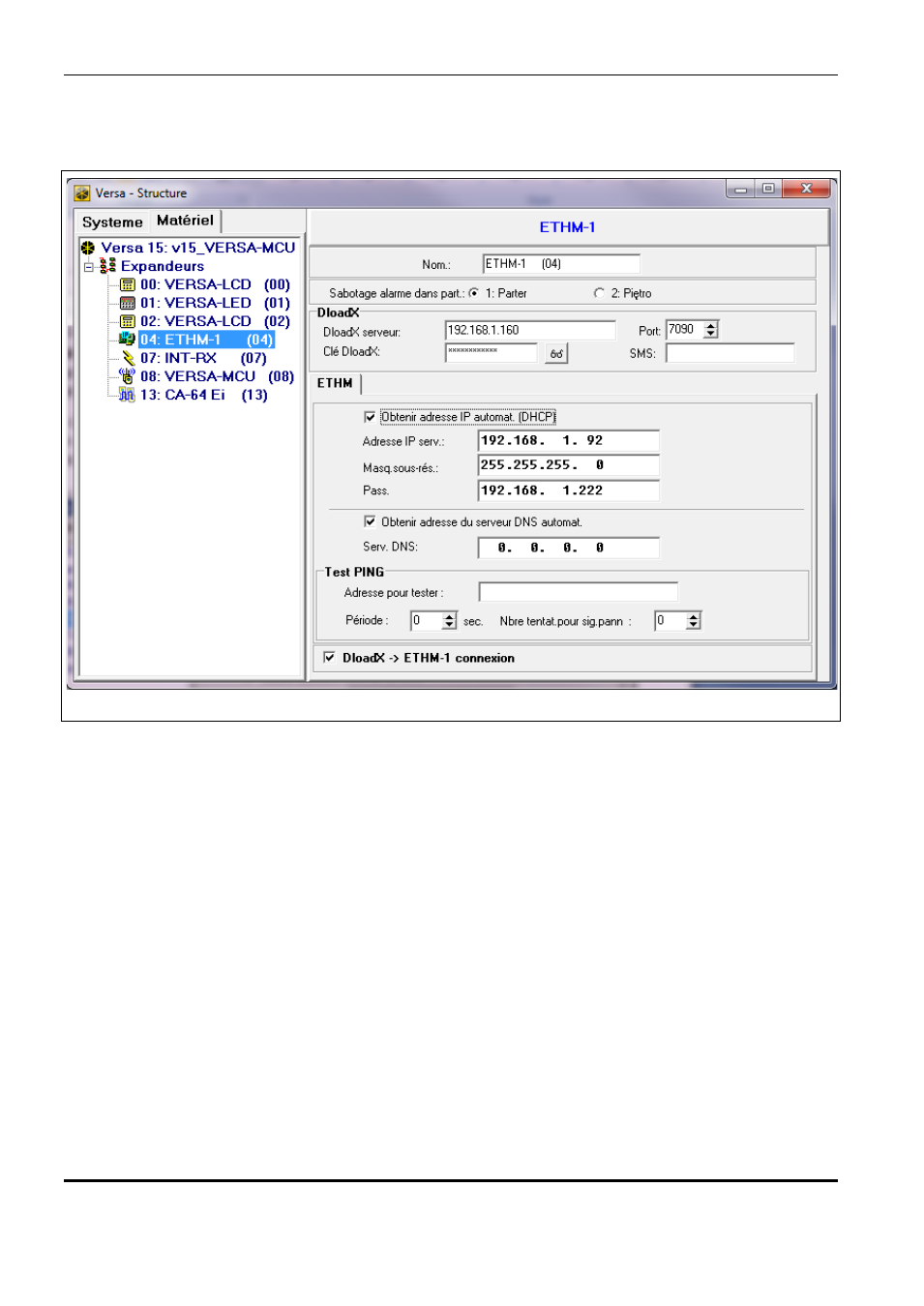The width and height of the screenshot is (924, 1306).
Task: Select the Expandeurs tree node
Action: pos(163,266)
